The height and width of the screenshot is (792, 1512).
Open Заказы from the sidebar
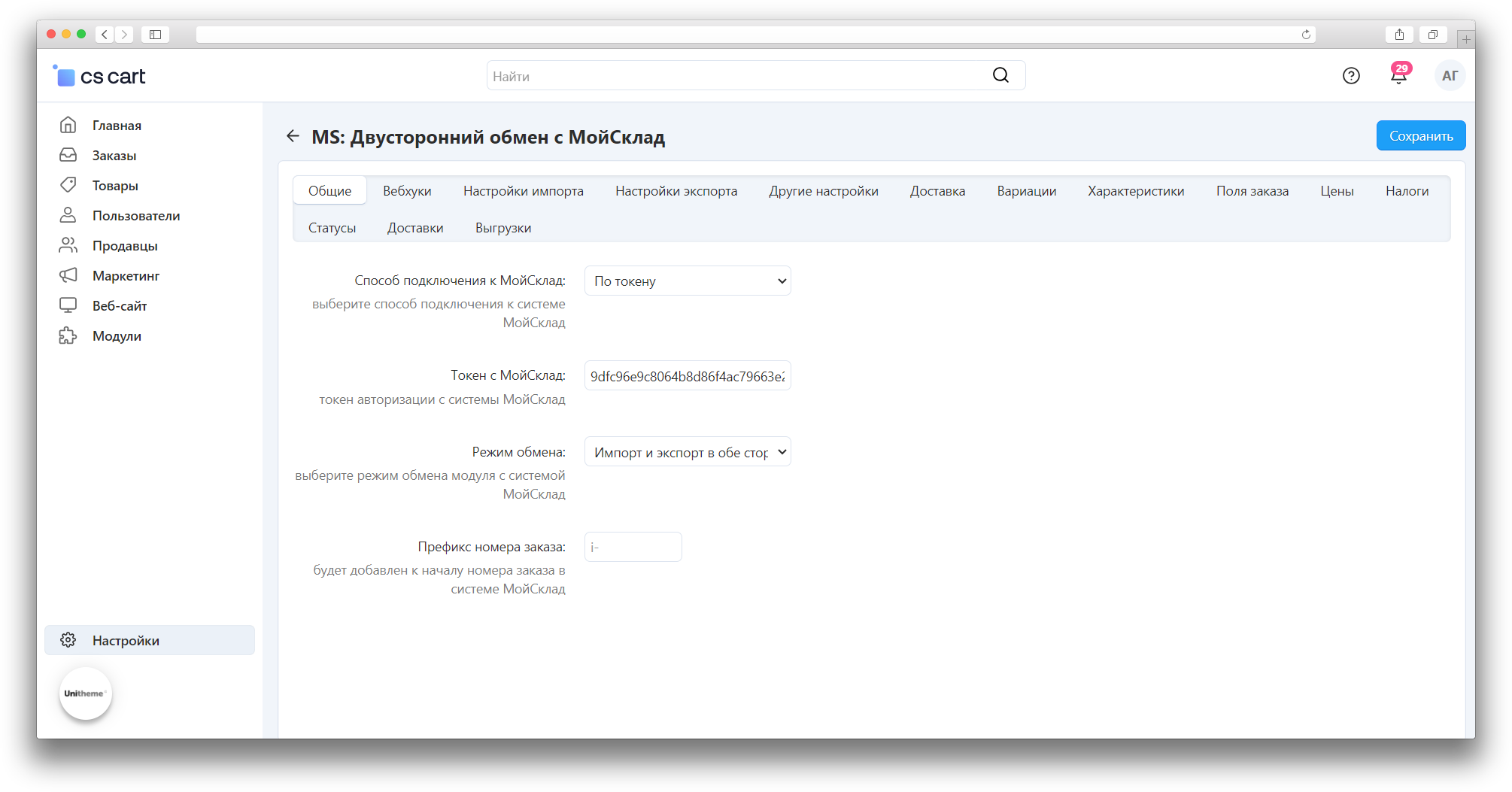coord(114,156)
